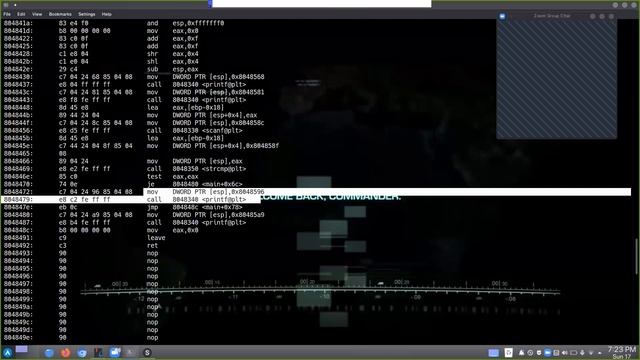Select the highlighted line 8048479 call printf
Image resolution: width=640 pixels, height=360 pixels.
point(131,200)
